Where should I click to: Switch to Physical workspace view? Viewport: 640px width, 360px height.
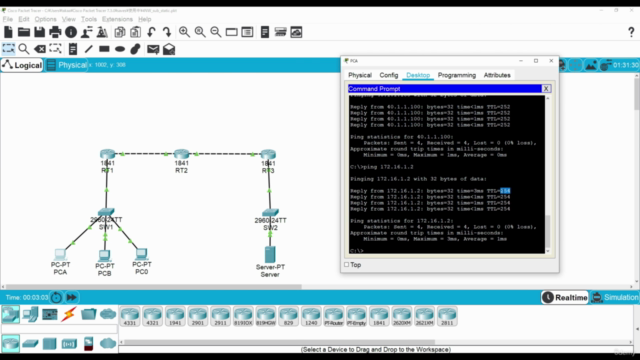[66, 65]
